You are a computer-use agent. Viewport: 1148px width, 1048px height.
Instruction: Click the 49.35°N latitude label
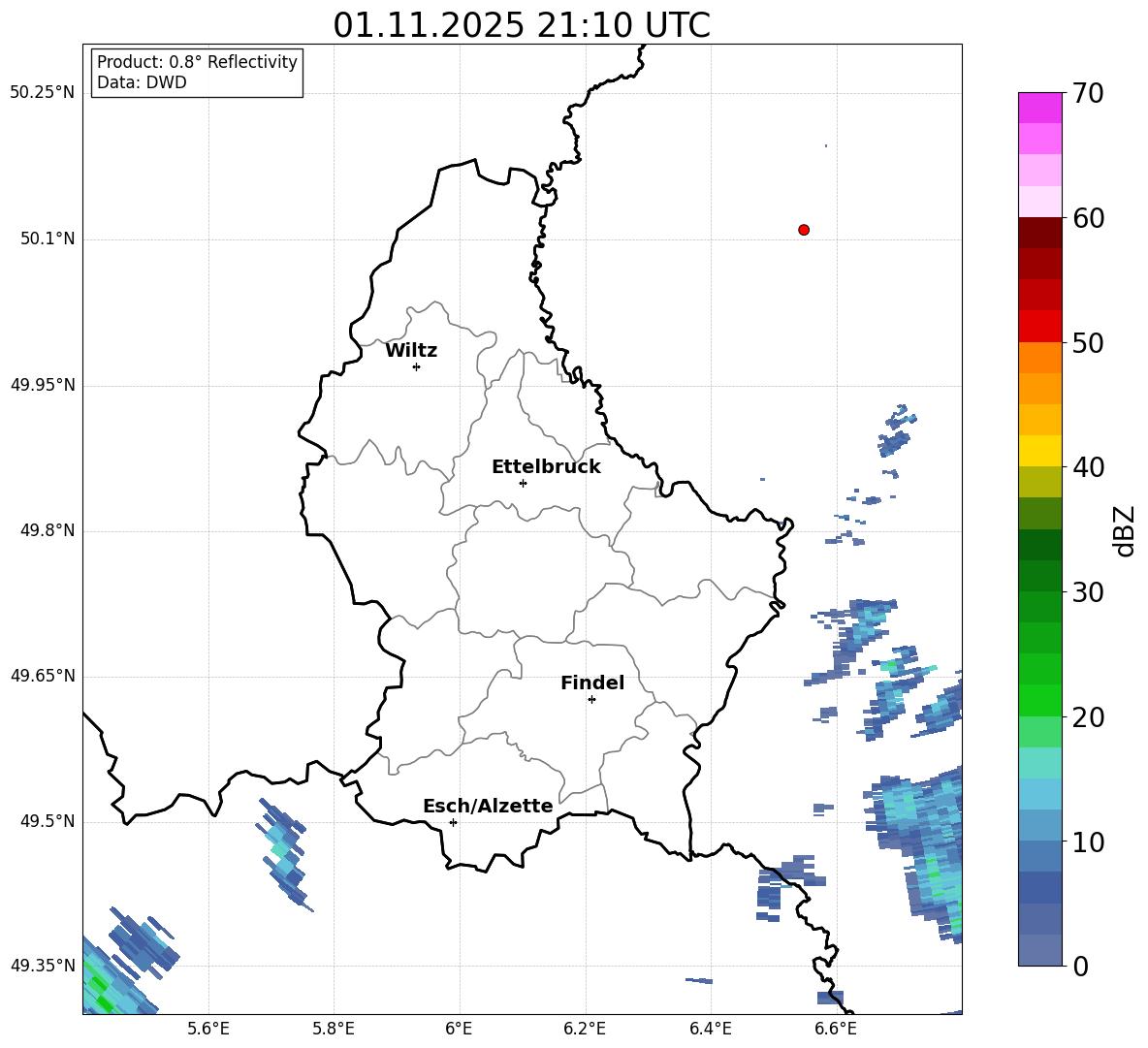43,966
